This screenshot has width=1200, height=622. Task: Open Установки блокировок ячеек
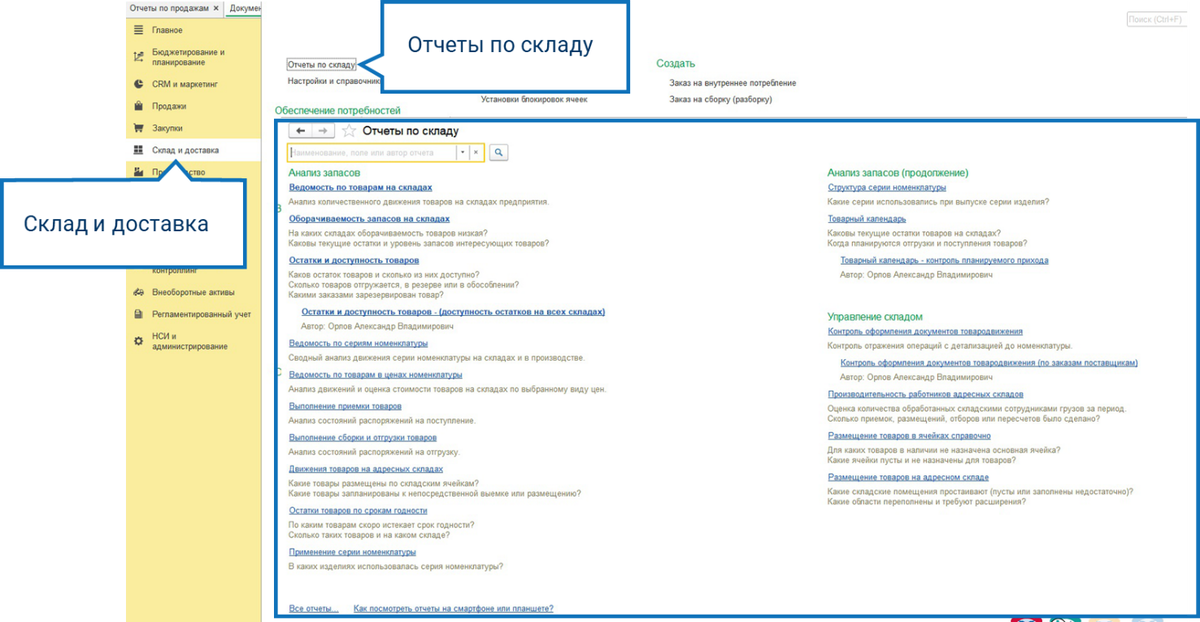534,99
